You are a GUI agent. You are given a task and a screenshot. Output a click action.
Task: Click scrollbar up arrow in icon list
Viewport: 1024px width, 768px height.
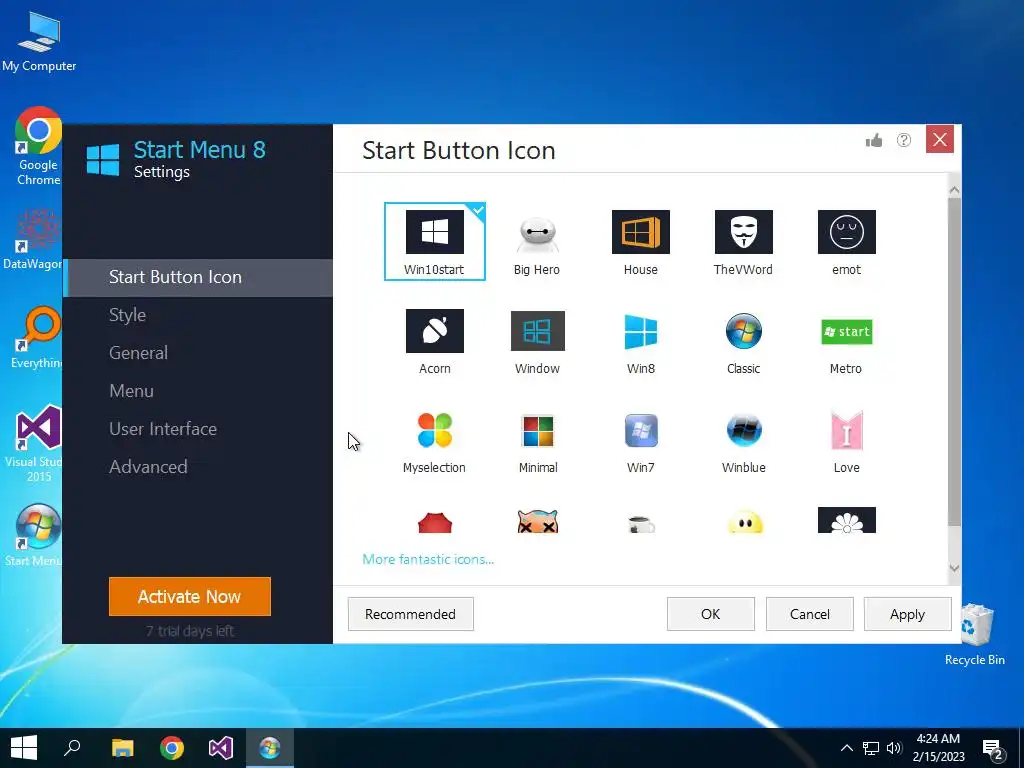[x=954, y=190]
